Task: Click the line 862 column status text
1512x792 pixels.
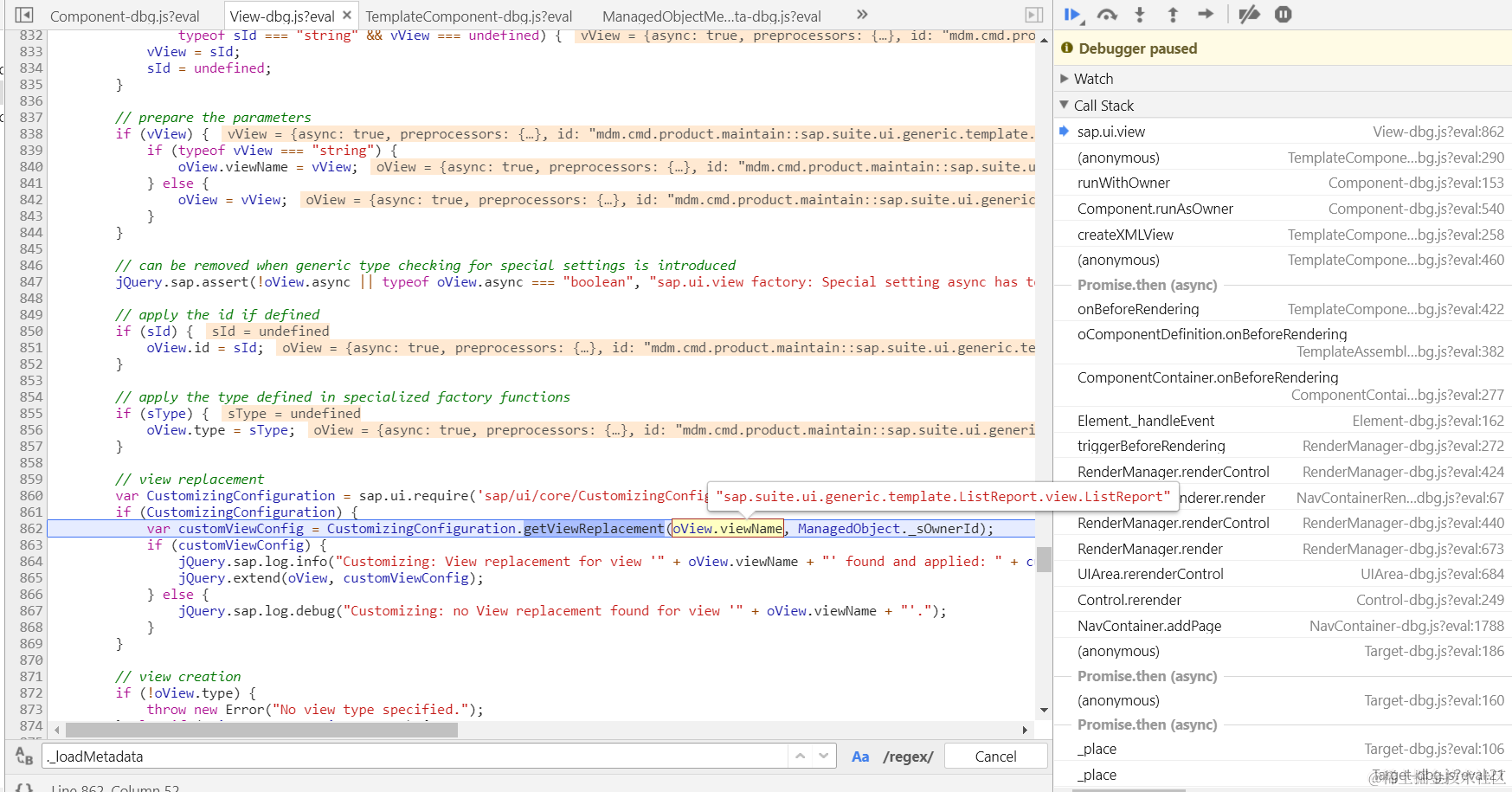Action: tap(115, 788)
